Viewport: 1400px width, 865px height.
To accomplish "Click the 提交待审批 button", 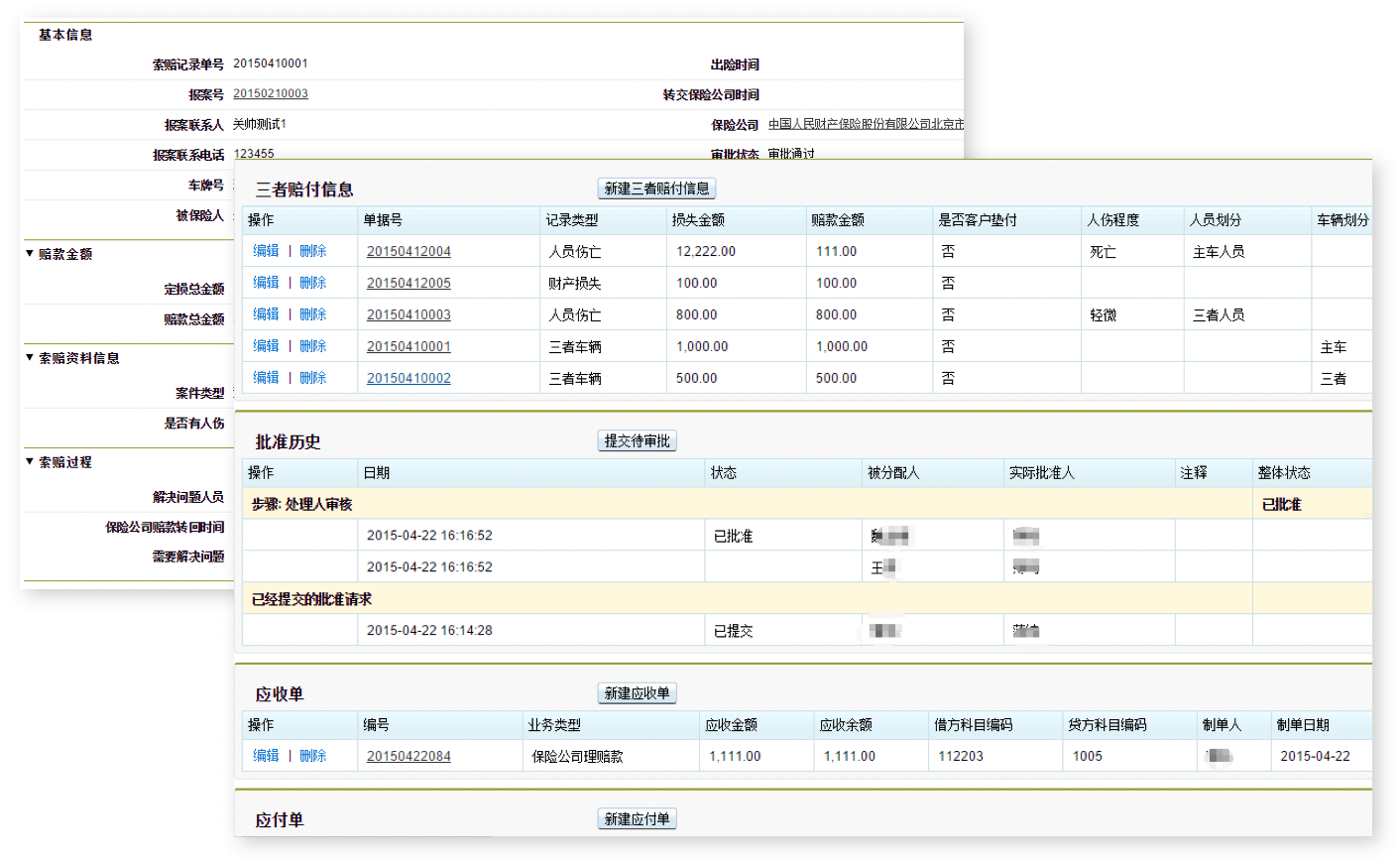I will (x=637, y=440).
